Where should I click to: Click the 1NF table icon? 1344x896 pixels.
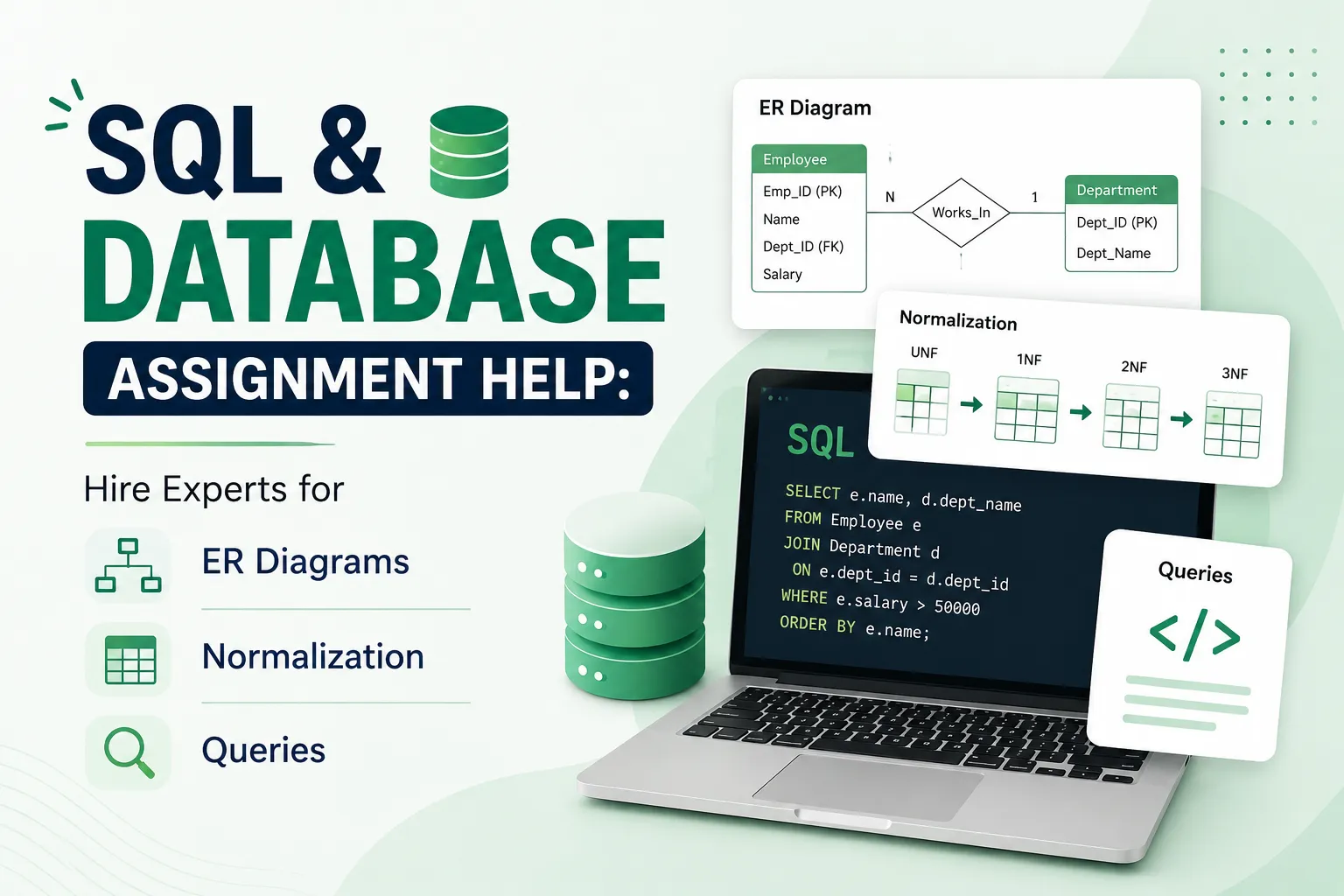(x=1026, y=409)
